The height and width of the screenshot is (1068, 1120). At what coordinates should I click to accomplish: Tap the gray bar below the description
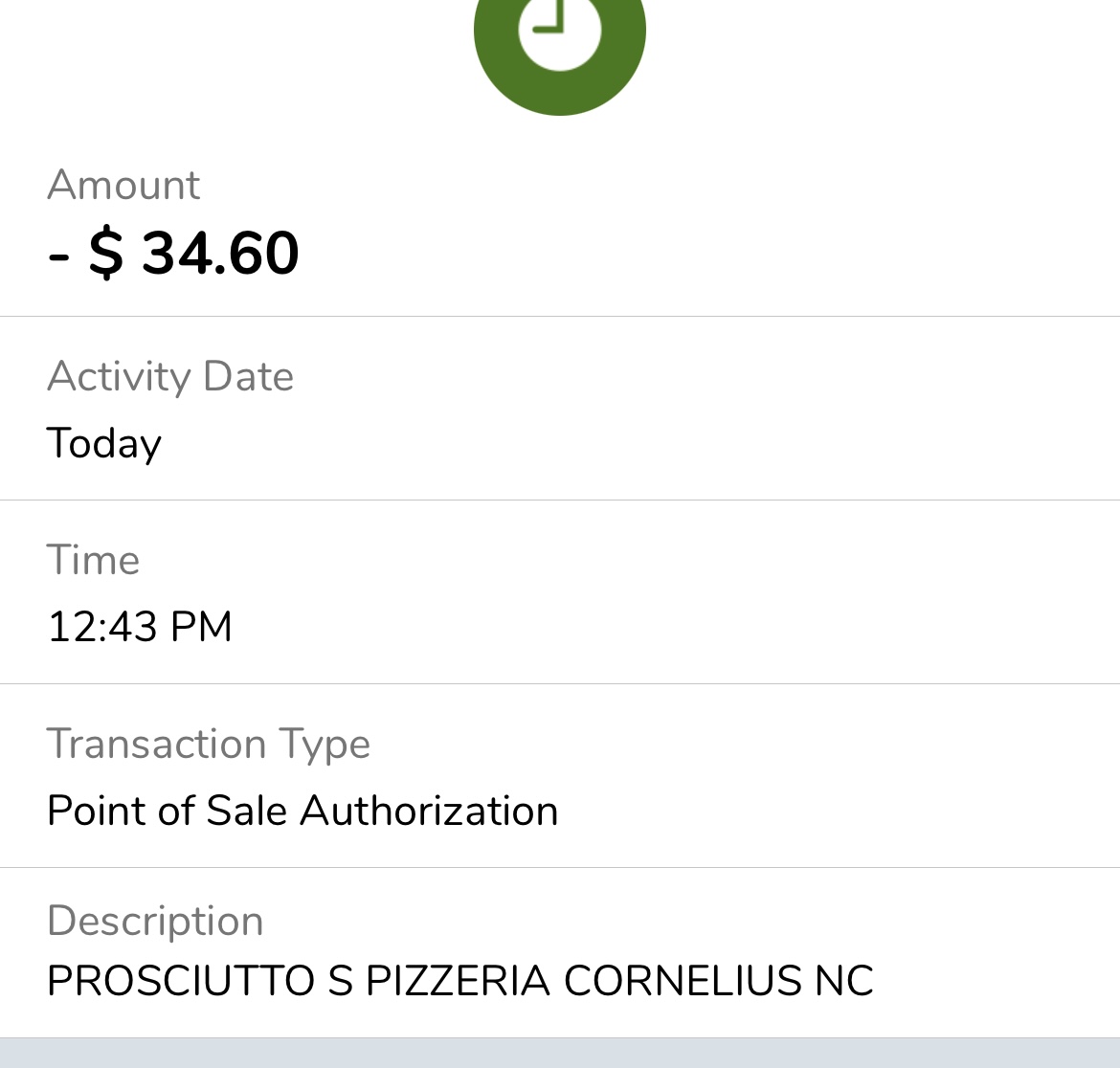pos(560,1054)
